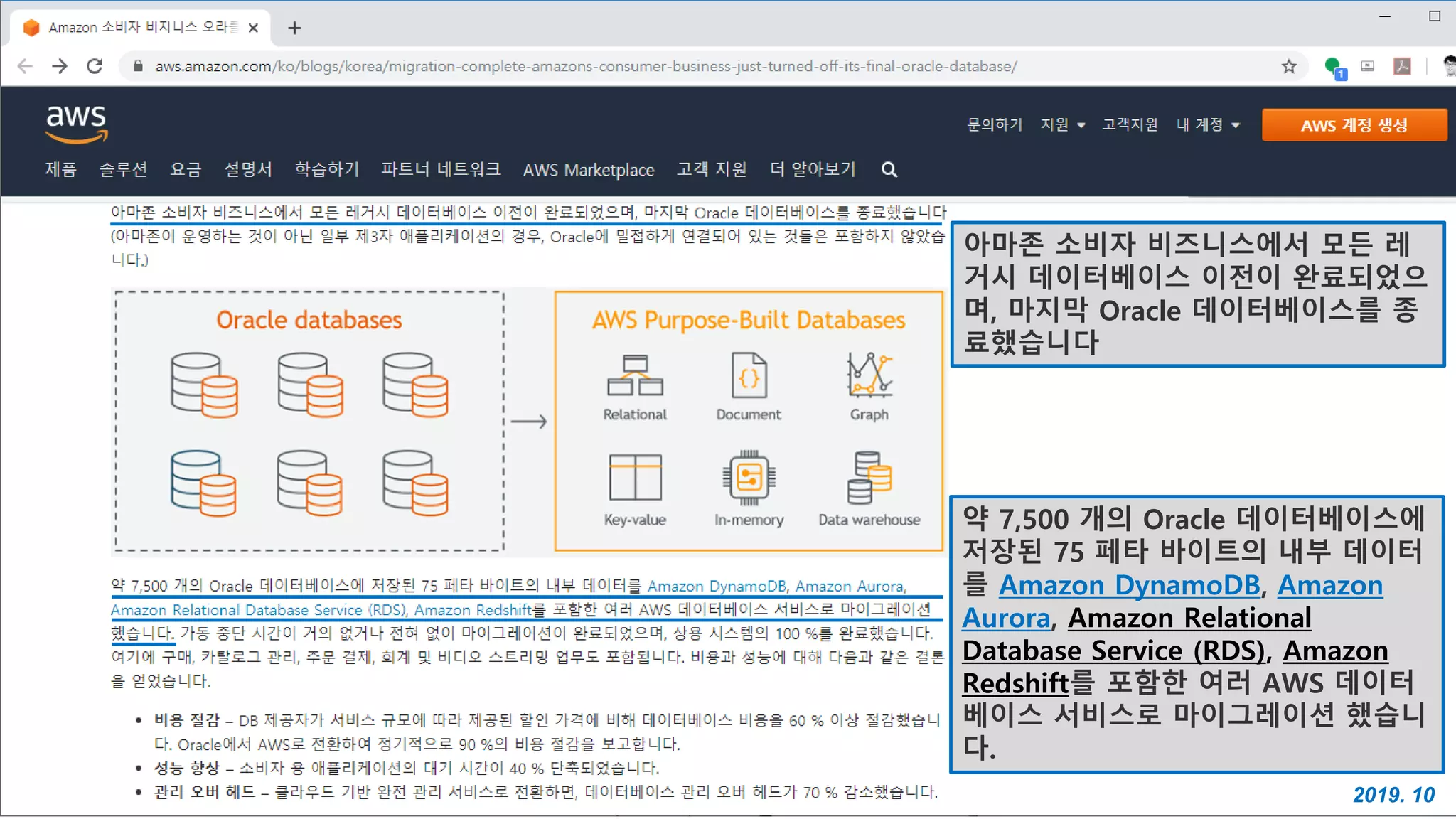This screenshot has height=819, width=1456.
Task: Follow the Amazon Aurora article link
Action: (x=850, y=586)
